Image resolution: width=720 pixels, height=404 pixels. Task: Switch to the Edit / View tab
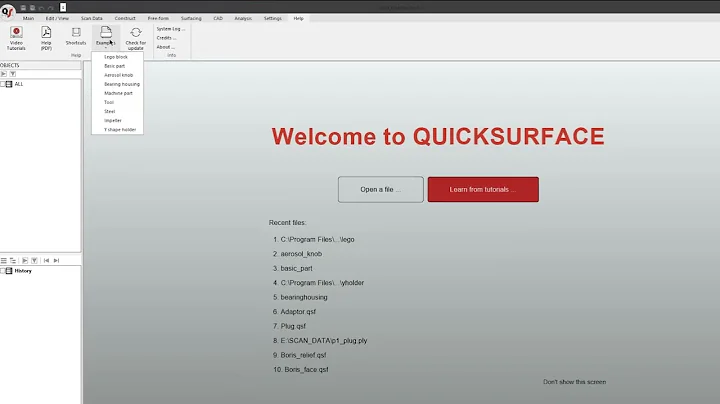click(x=57, y=18)
